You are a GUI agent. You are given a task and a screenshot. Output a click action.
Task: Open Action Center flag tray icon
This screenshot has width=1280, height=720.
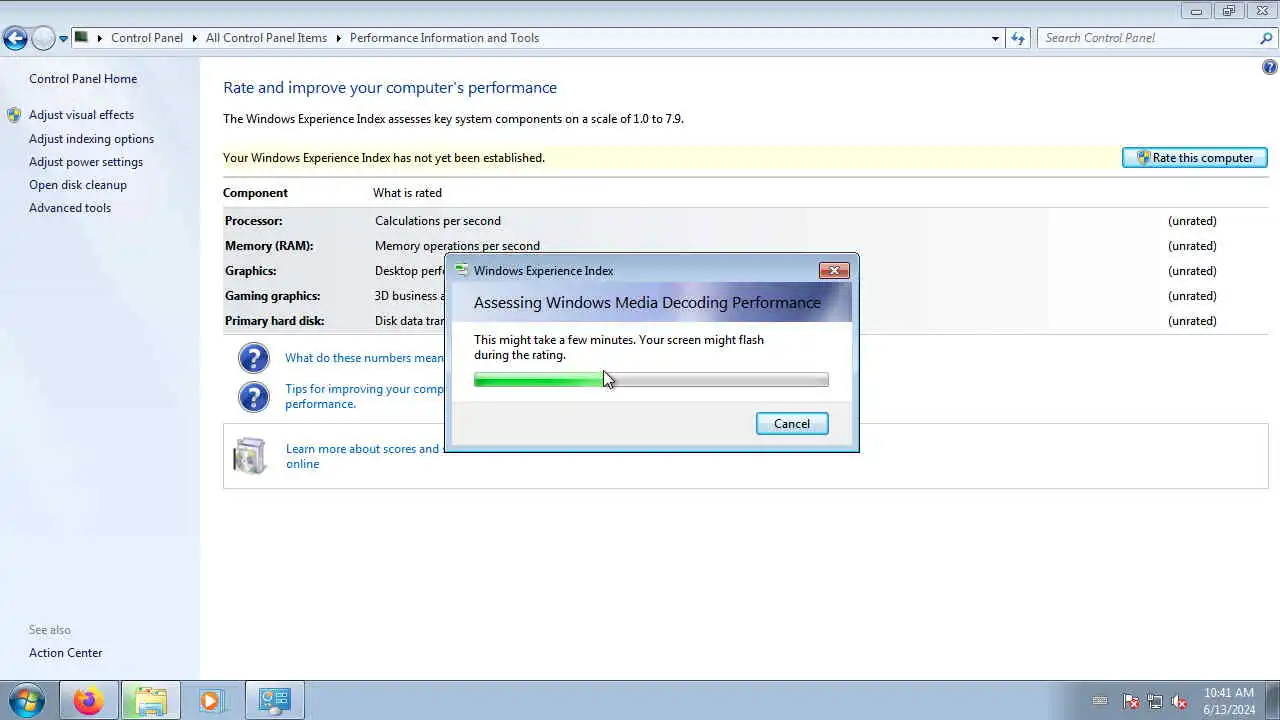(1131, 702)
